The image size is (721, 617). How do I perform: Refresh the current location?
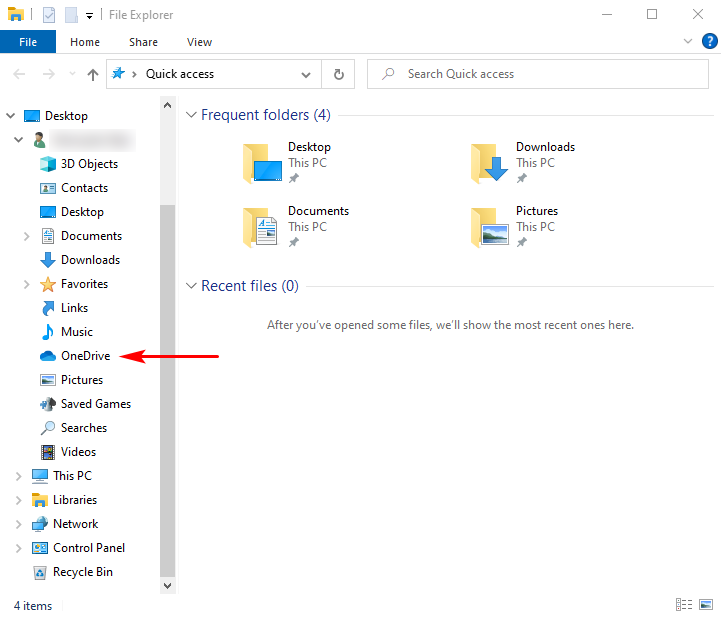[x=338, y=74]
